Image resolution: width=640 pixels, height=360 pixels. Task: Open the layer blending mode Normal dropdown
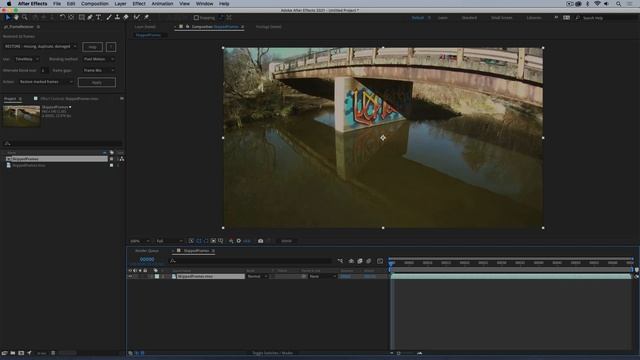tap(257, 276)
